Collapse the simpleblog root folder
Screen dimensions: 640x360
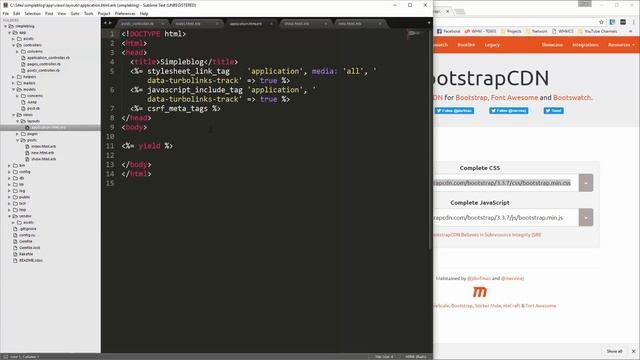point(6,26)
